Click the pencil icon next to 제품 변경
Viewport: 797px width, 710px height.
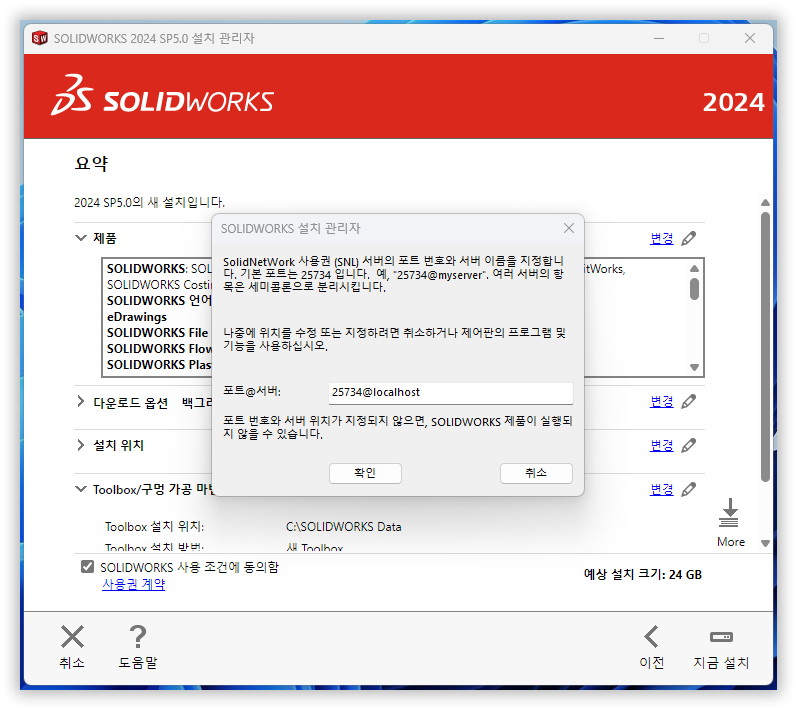(689, 238)
